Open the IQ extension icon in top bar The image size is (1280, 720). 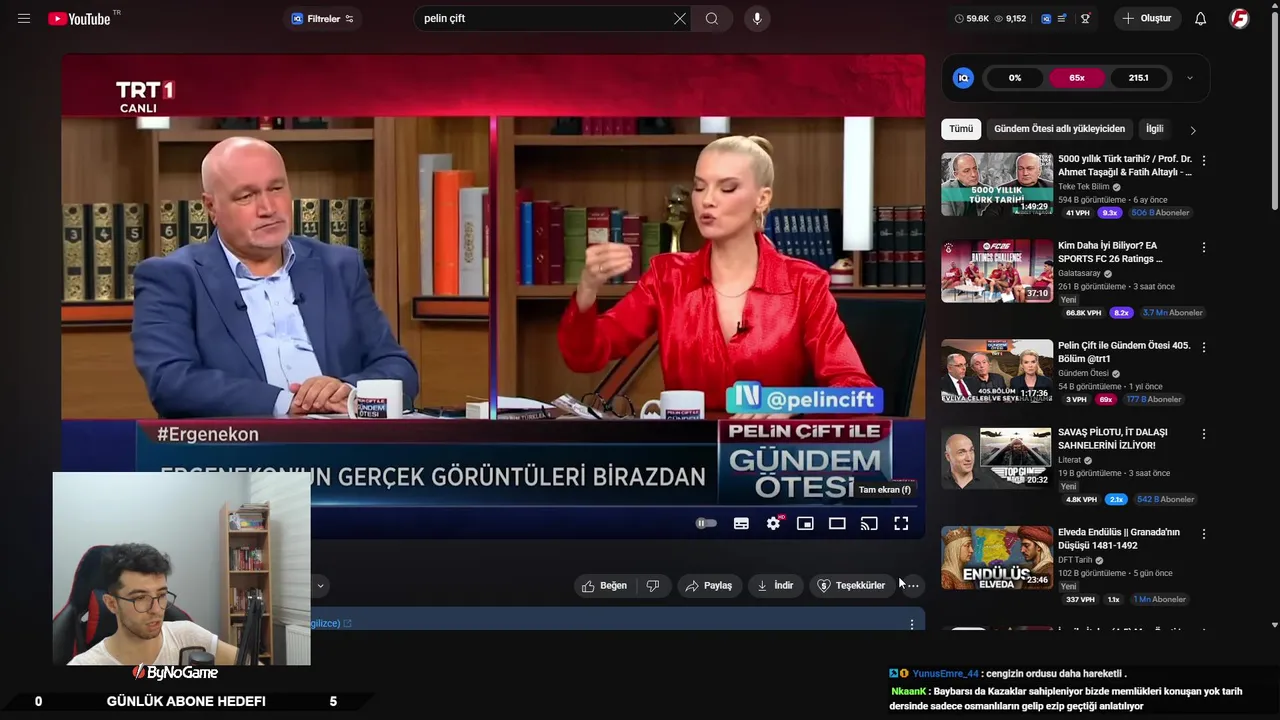click(x=1046, y=18)
